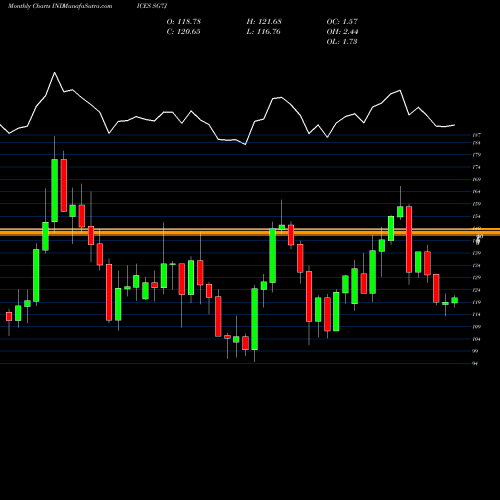Select the 159 price axis label

tap(477, 204)
